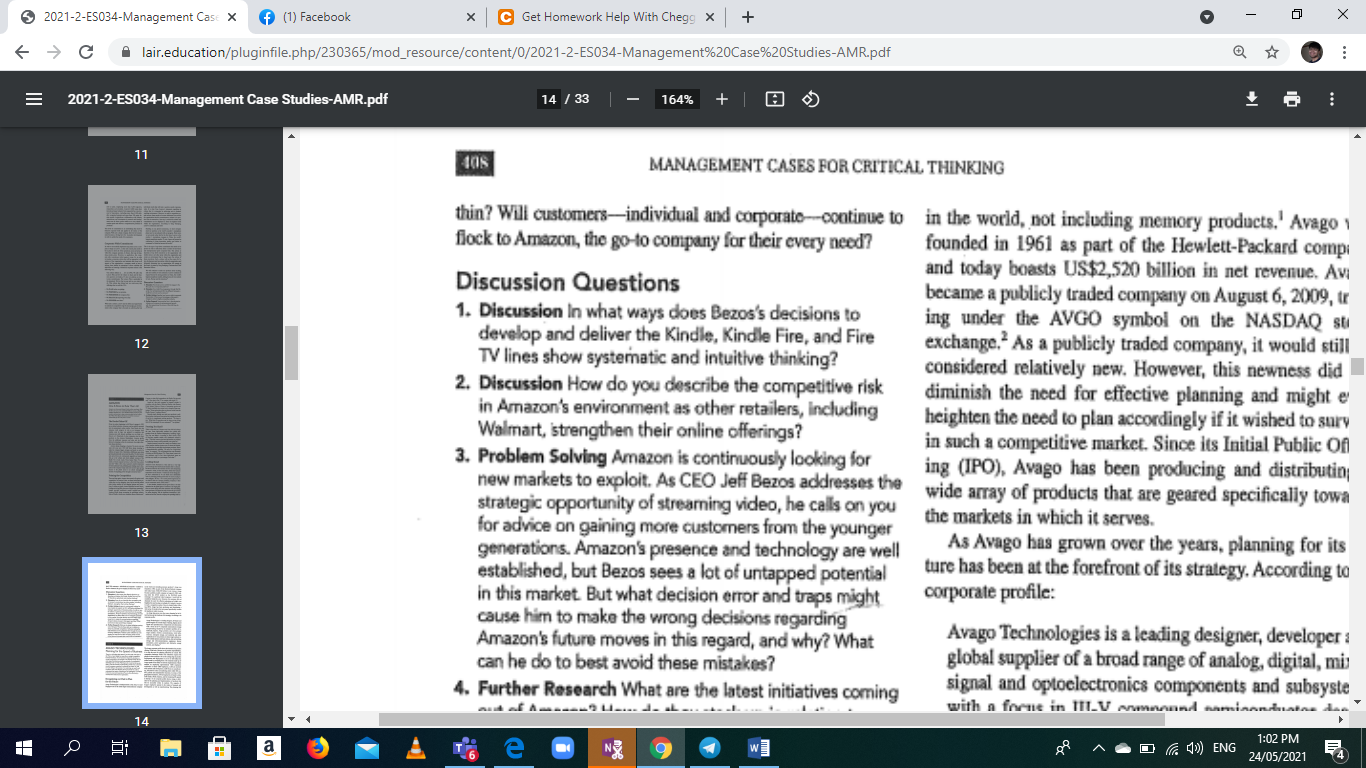Reload the current page

(86, 52)
